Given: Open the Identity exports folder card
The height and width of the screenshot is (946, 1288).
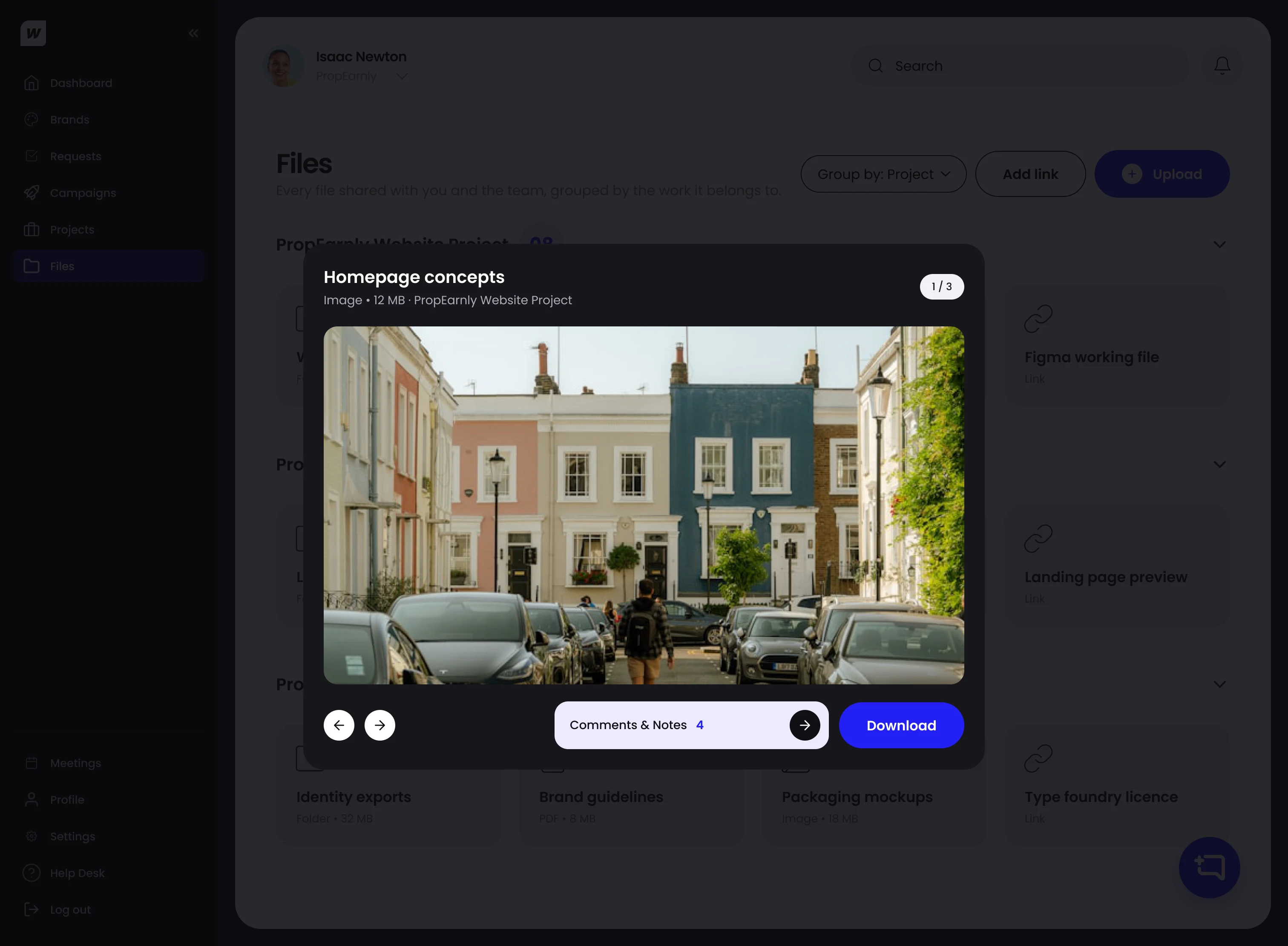Looking at the screenshot, I should (x=389, y=808).
